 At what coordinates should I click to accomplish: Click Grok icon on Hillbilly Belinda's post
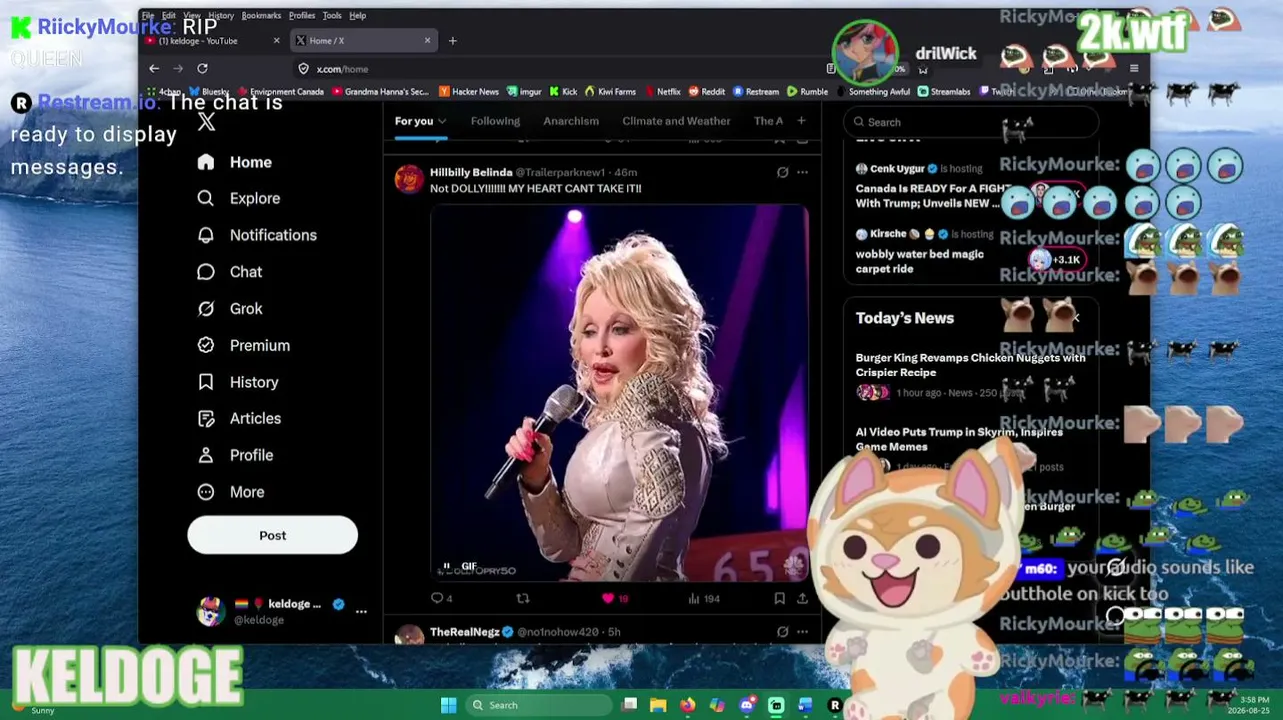click(782, 172)
